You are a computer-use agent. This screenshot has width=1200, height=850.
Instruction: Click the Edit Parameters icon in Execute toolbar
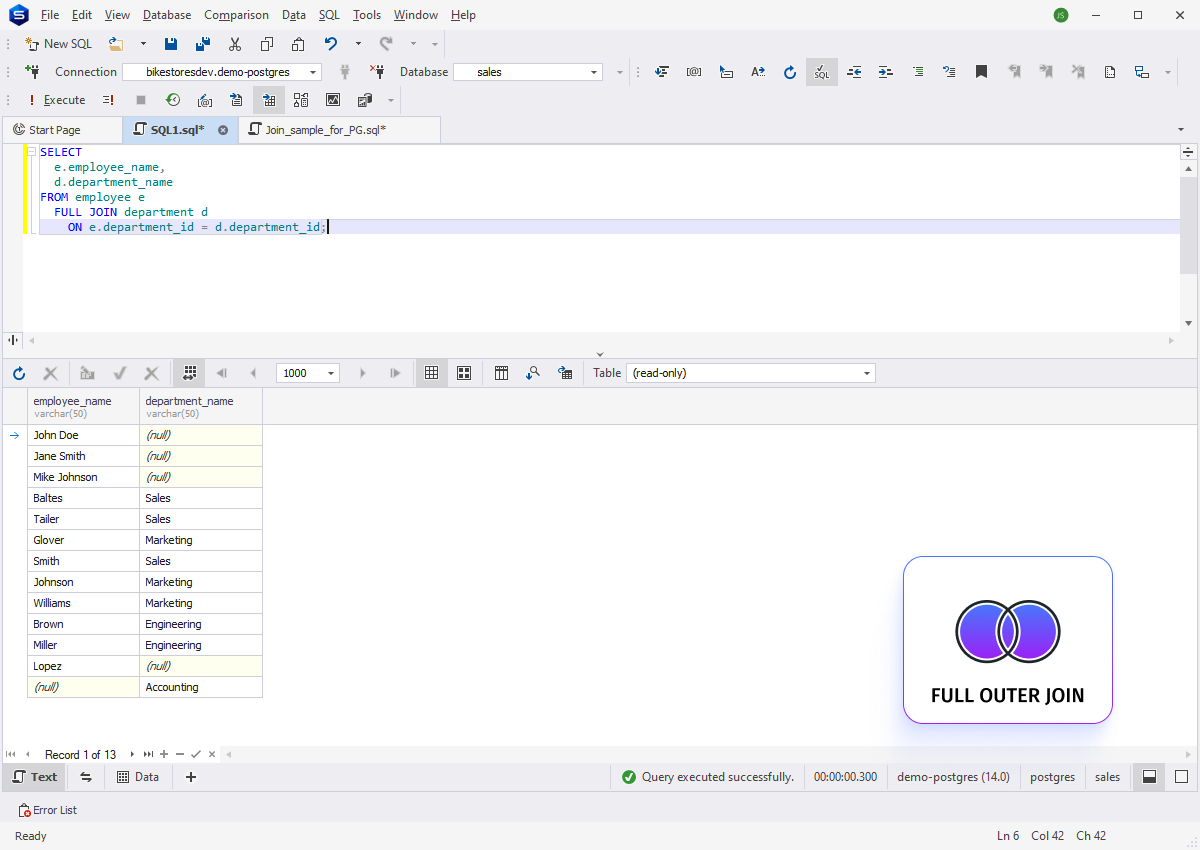tap(205, 100)
